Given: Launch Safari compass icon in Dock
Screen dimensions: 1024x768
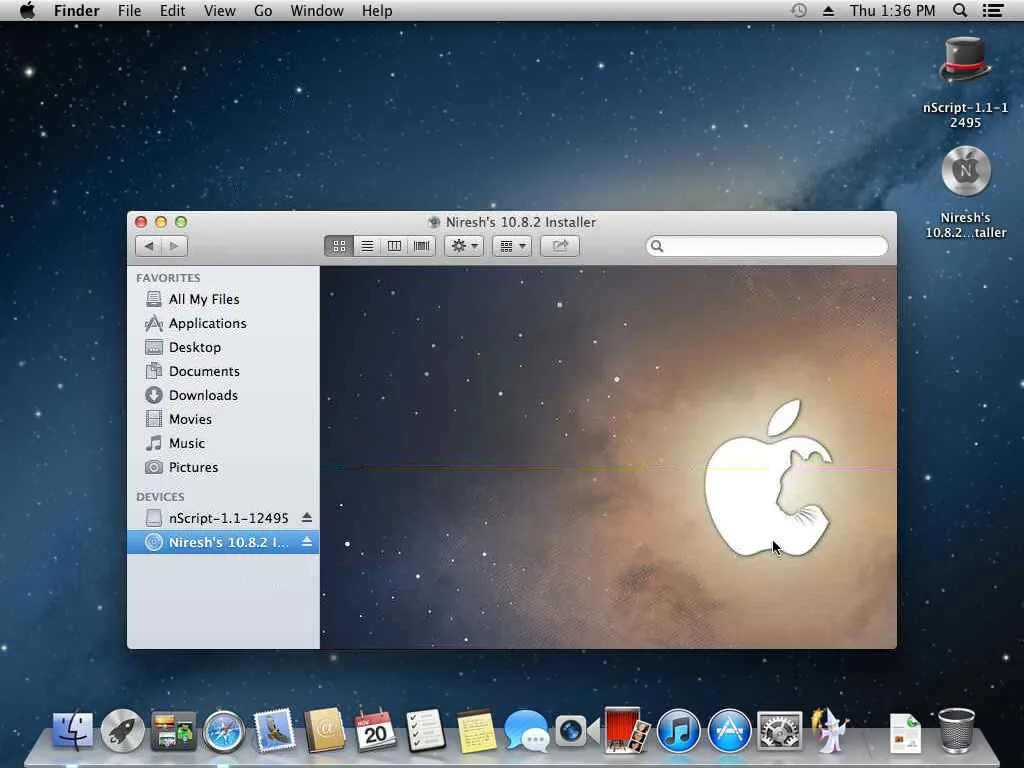Looking at the screenshot, I should (223, 731).
